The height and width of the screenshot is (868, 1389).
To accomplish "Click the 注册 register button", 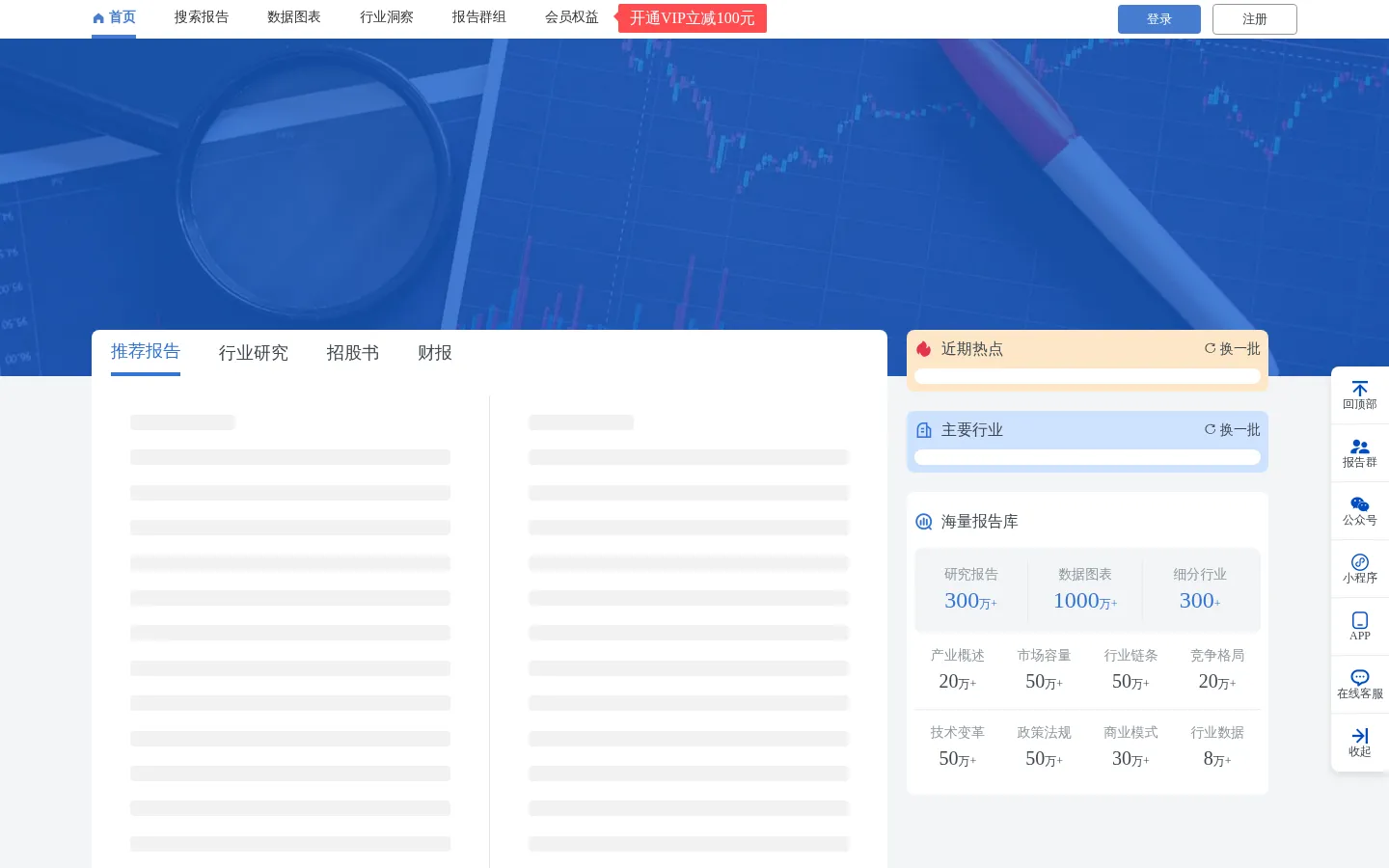I will click(1255, 19).
